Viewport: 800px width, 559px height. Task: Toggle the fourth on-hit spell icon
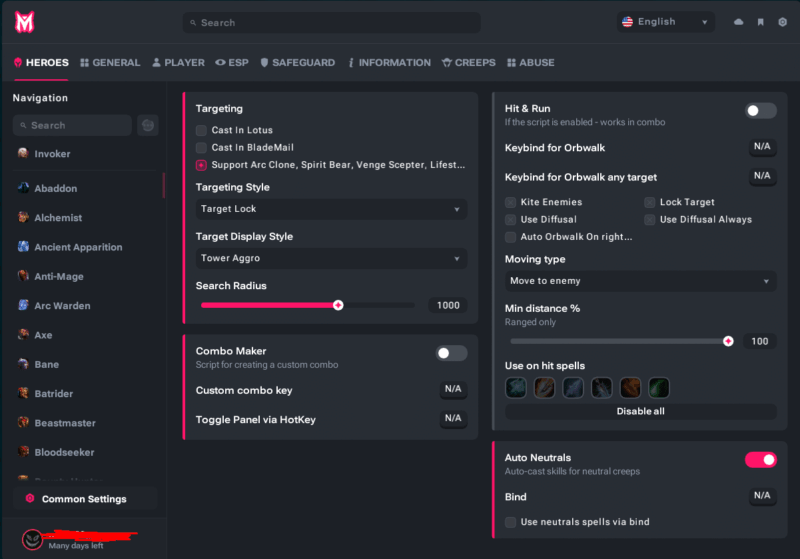point(602,388)
